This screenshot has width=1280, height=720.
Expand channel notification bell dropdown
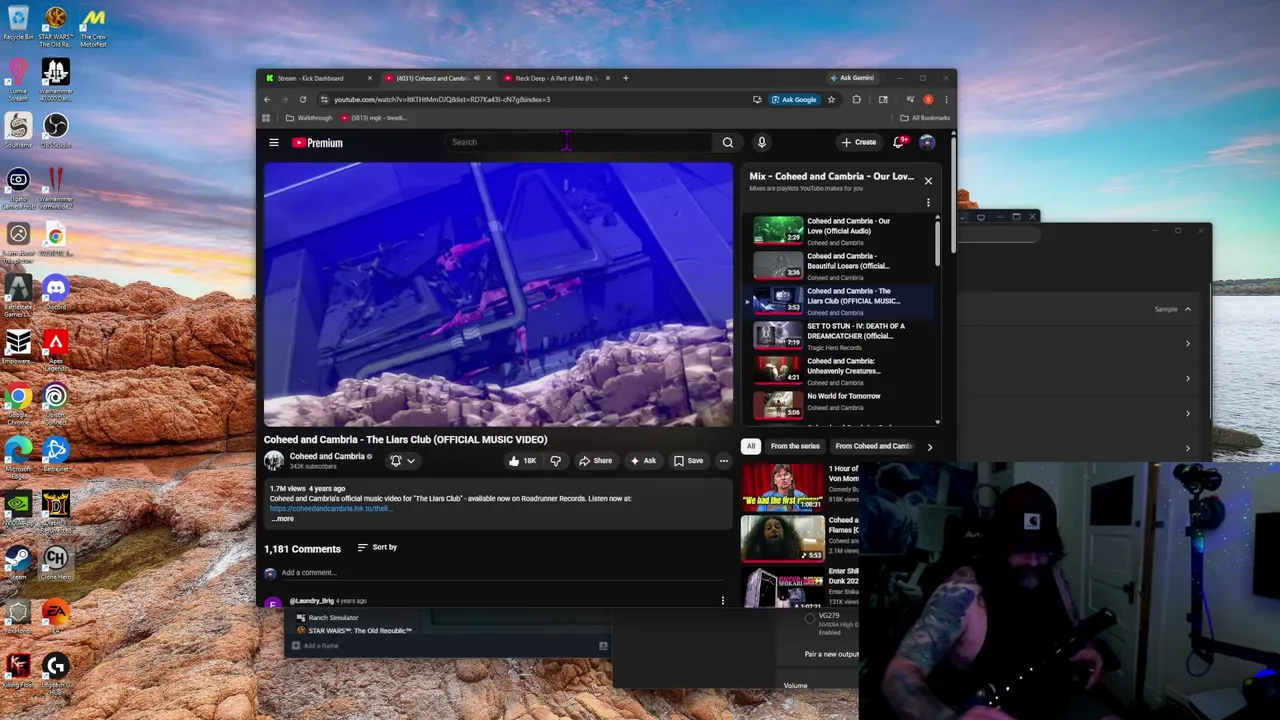tap(402, 461)
